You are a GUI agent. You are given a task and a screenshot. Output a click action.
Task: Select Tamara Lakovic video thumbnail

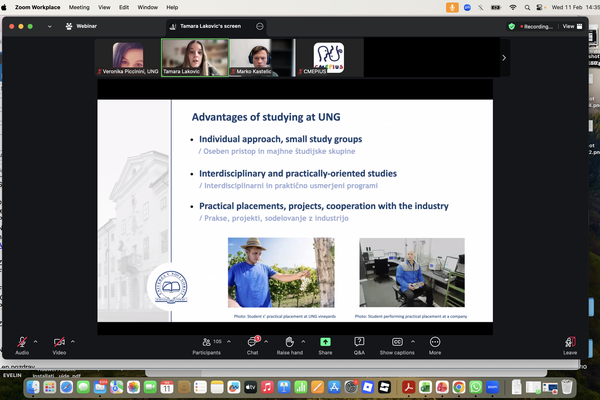coord(195,57)
